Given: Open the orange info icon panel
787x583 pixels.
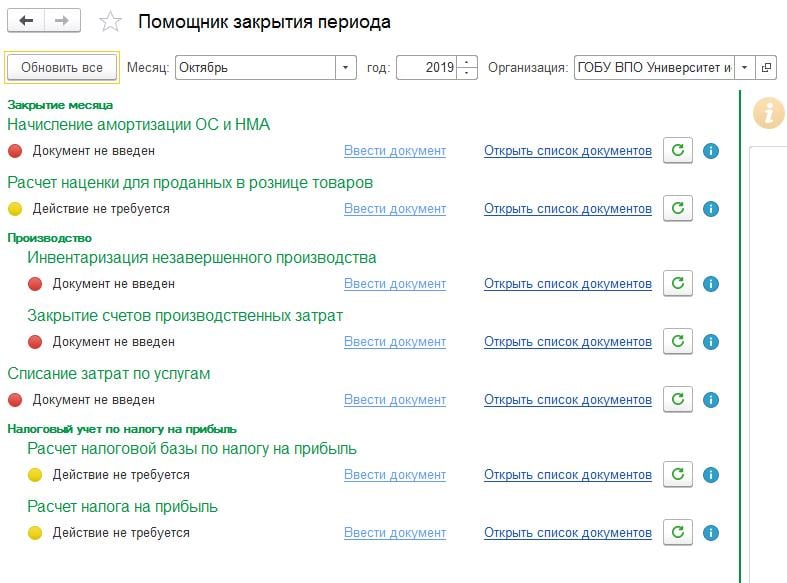Looking at the screenshot, I should 768,113.
